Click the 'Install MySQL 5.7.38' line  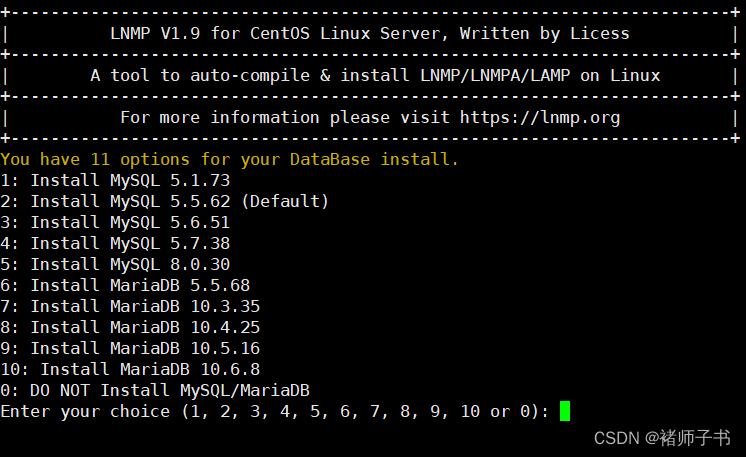pyautogui.click(x=115, y=243)
